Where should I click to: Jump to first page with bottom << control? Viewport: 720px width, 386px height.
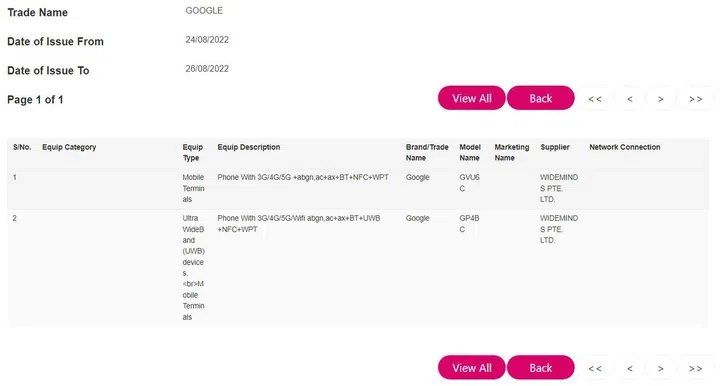(x=595, y=368)
